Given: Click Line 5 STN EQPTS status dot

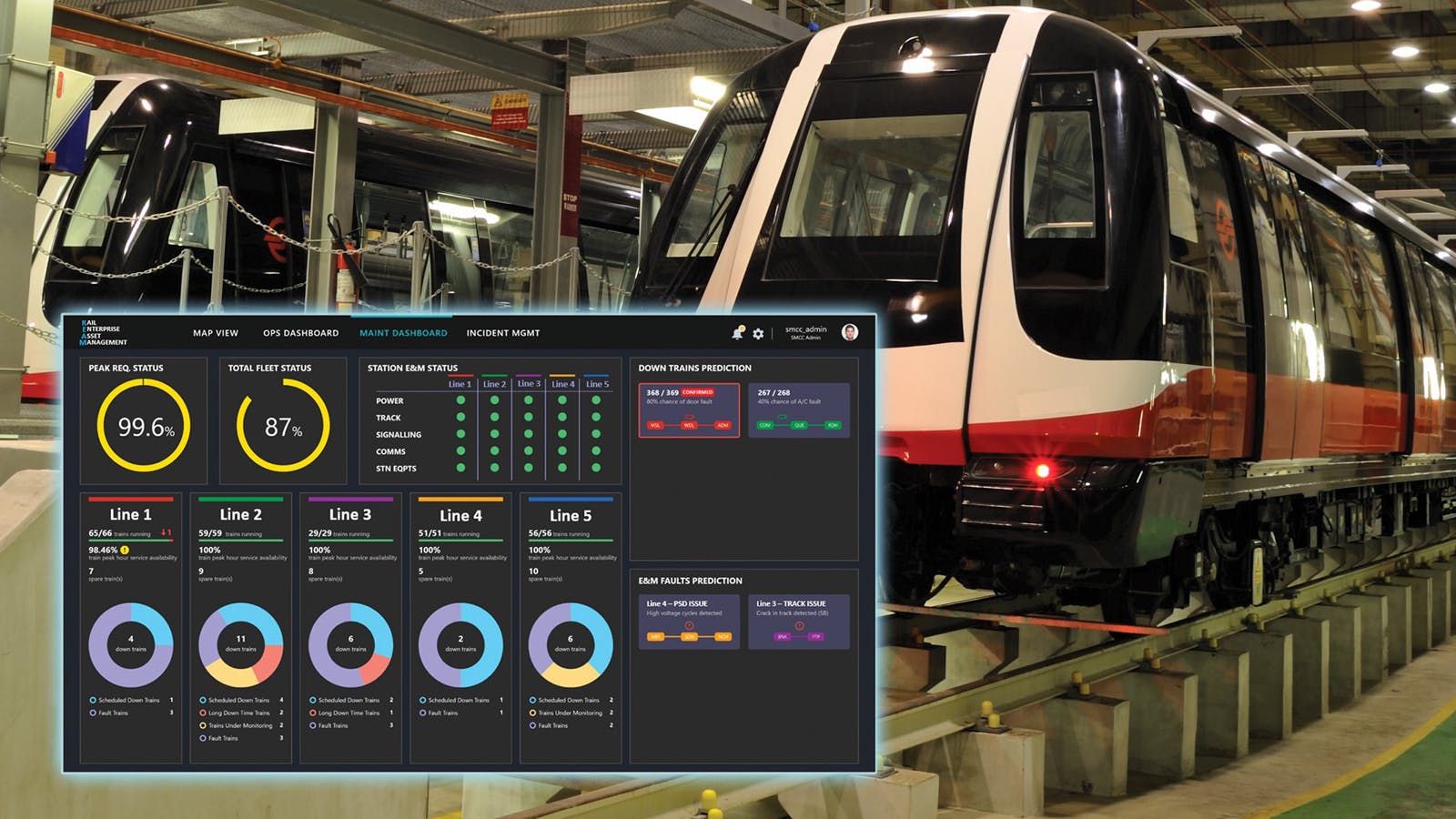Looking at the screenshot, I should [x=596, y=468].
